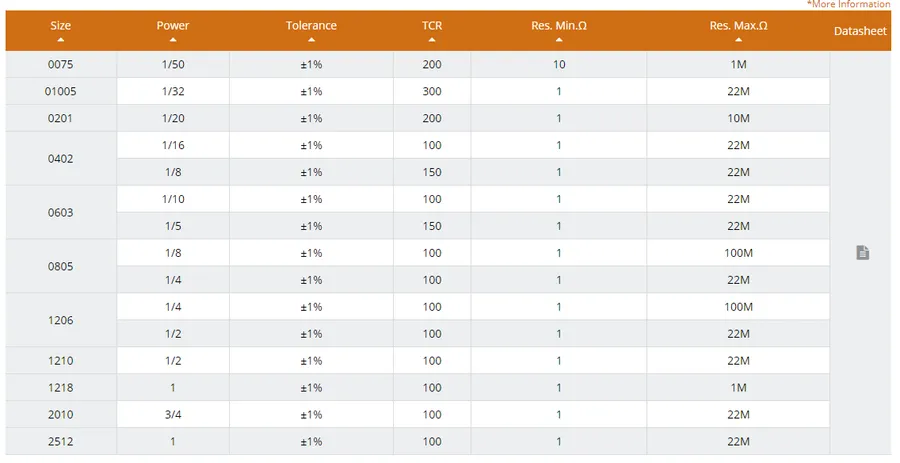The width and height of the screenshot is (900, 463).
Task: Select the 01005 size cell
Action: (x=61, y=92)
